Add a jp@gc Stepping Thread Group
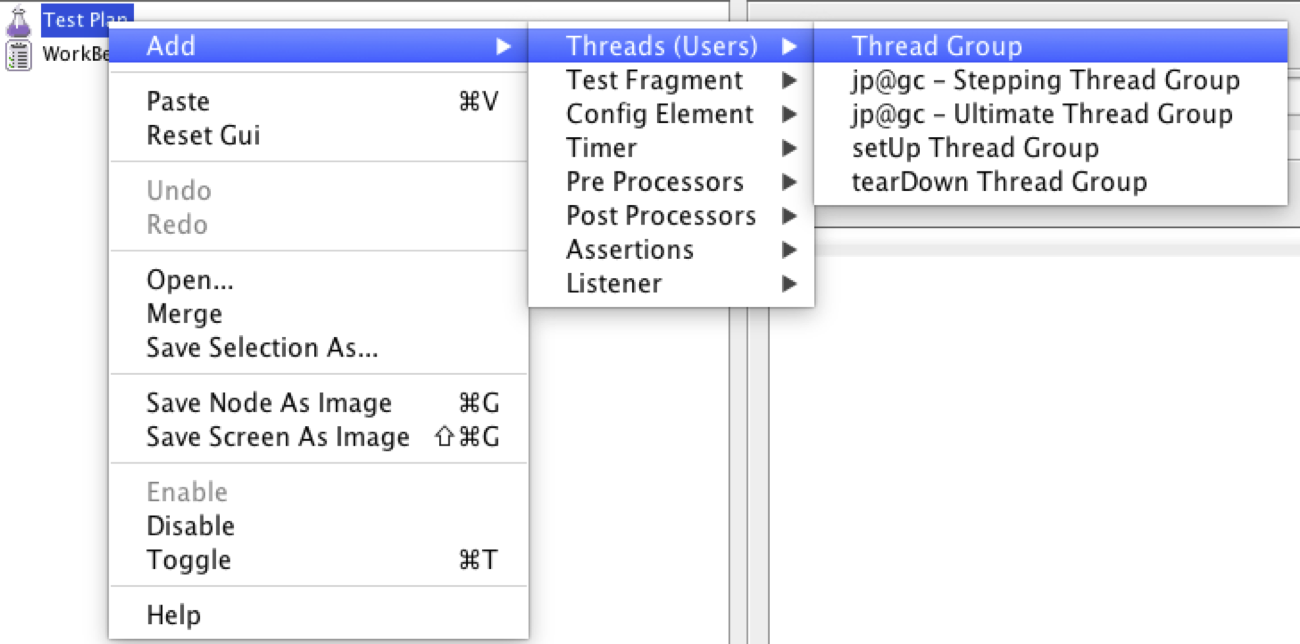This screenshot has height=644, width=1300. tap(1045, 81)
